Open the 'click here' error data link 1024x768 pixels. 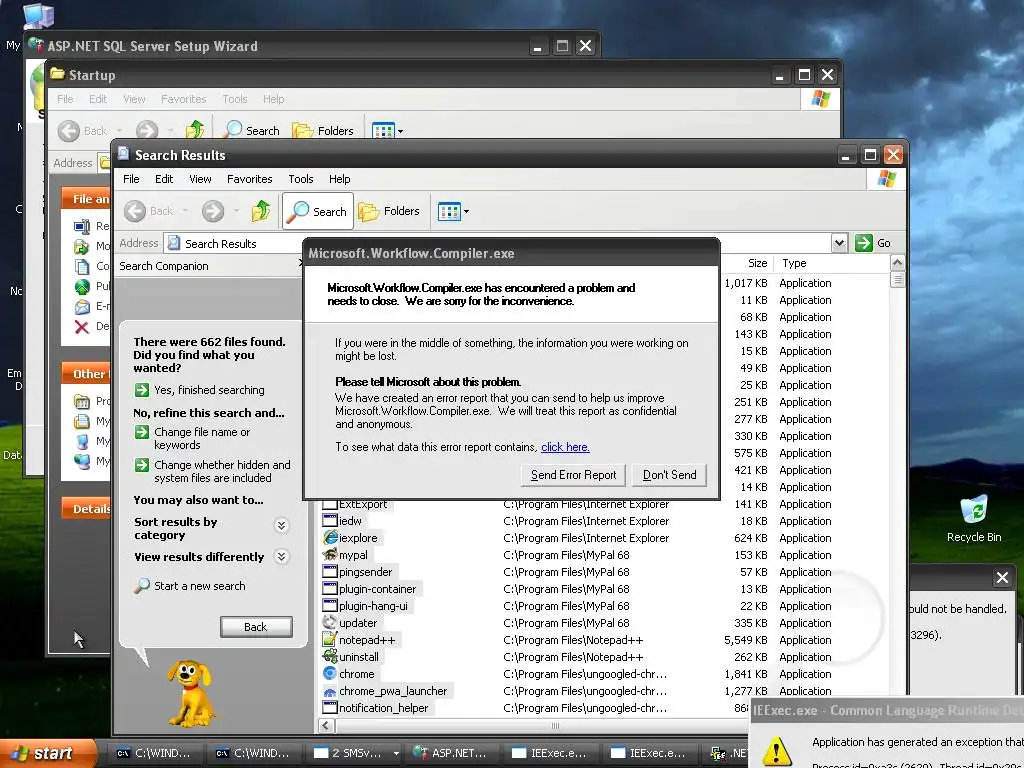click(x=565, y=447)
